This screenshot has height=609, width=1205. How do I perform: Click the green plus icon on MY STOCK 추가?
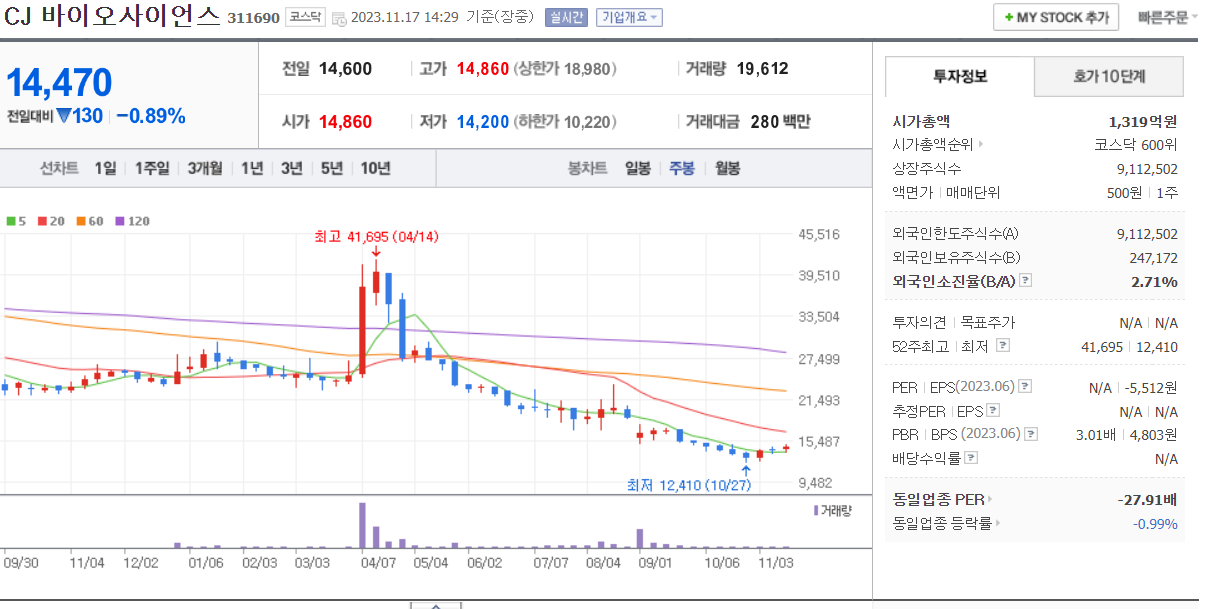pyautogui.click(x=1009, y=18)
